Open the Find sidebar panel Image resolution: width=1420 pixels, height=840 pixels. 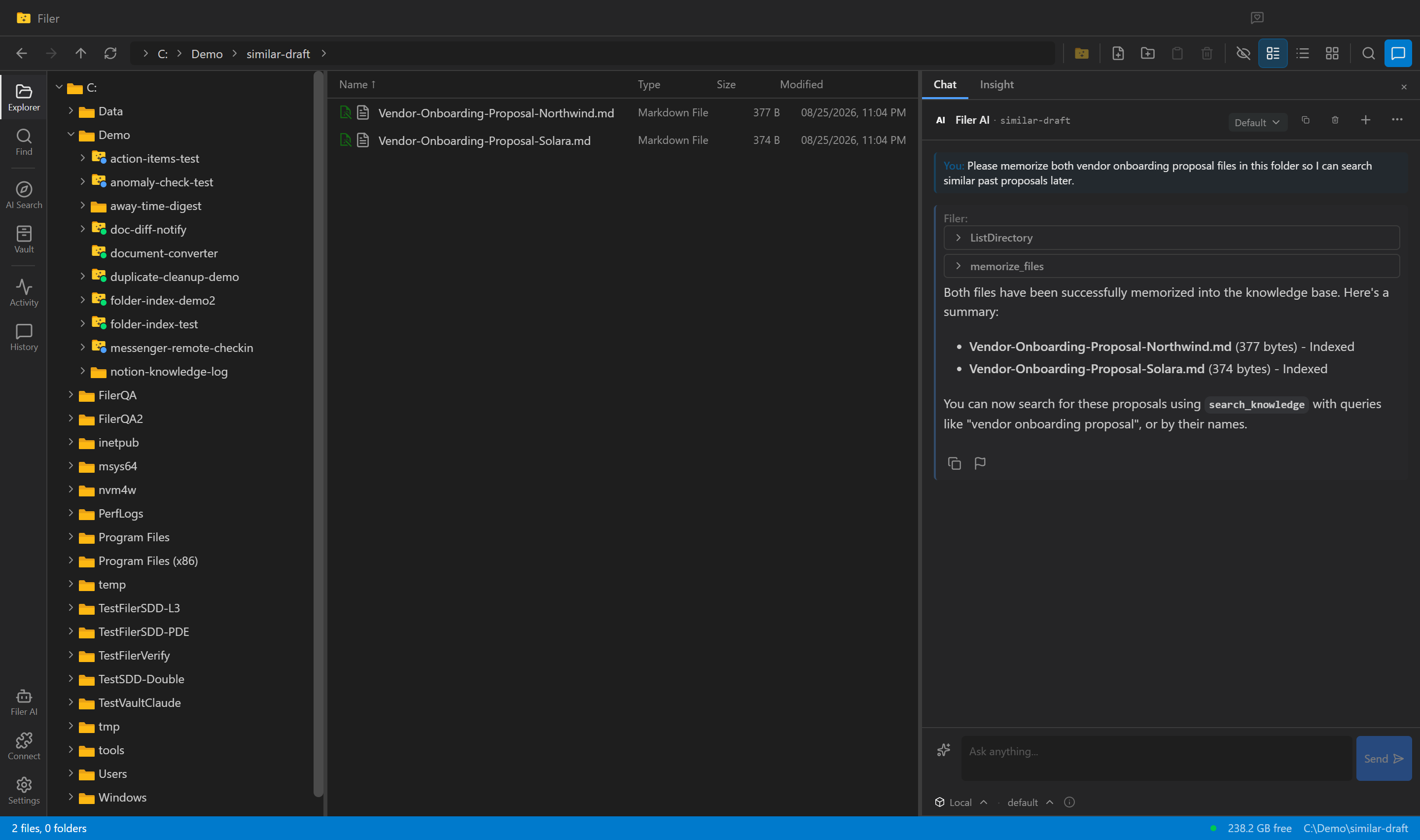(x=24, y=142)
